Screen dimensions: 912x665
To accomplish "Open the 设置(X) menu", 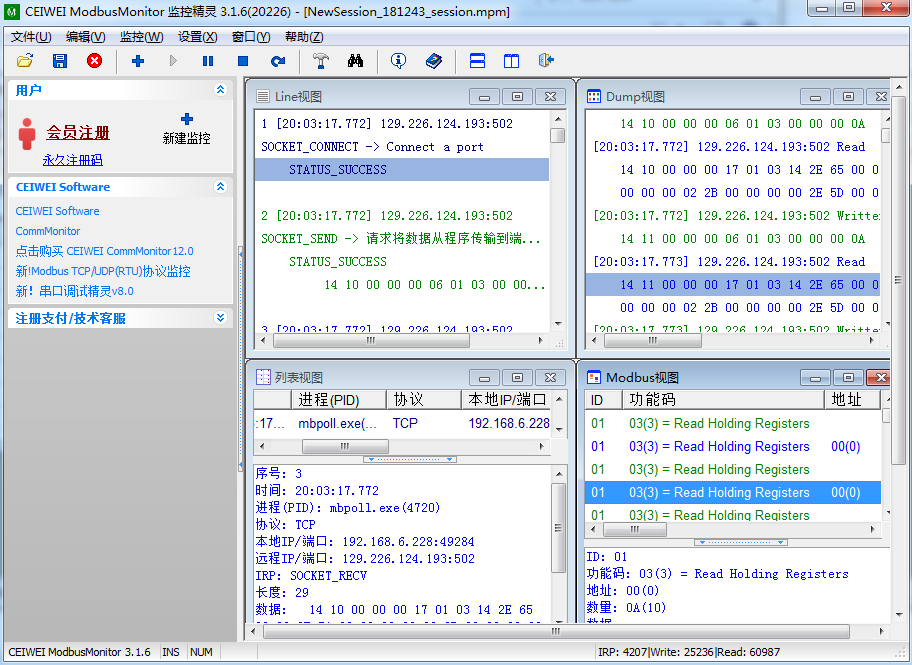I will (x=197, y=37).
